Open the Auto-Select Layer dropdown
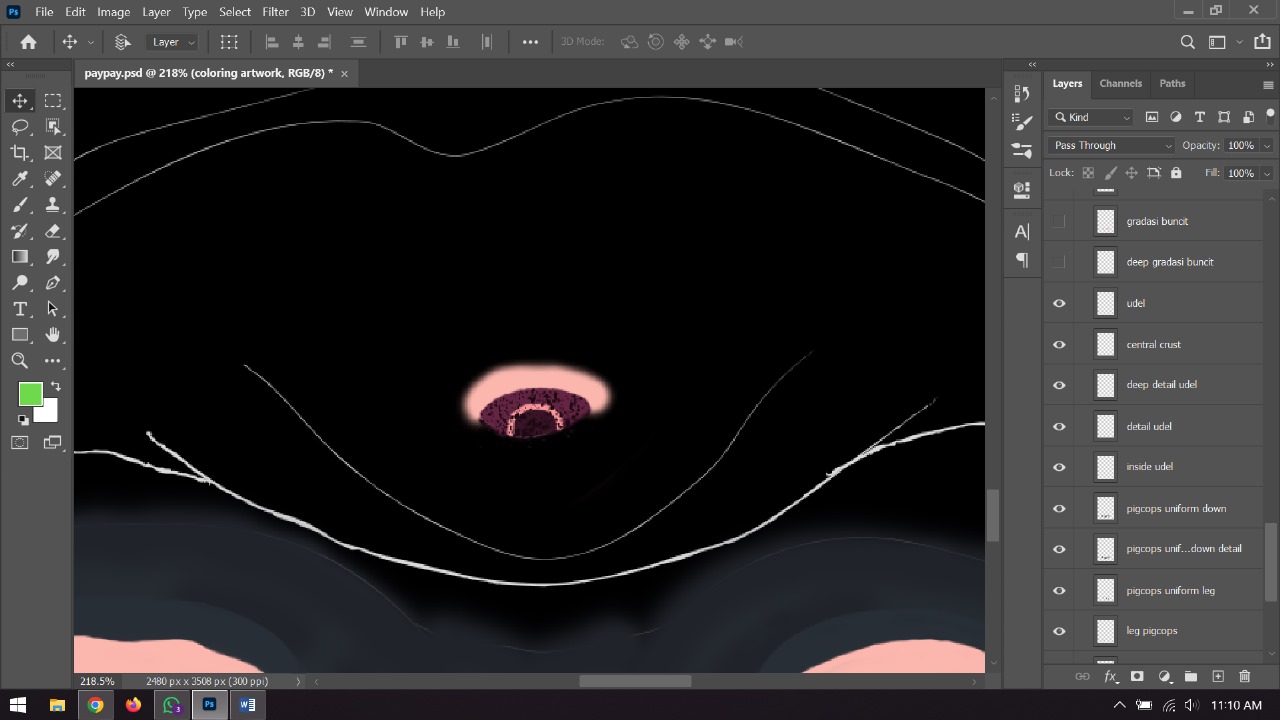1280x720 pixels. pos(172,42)
